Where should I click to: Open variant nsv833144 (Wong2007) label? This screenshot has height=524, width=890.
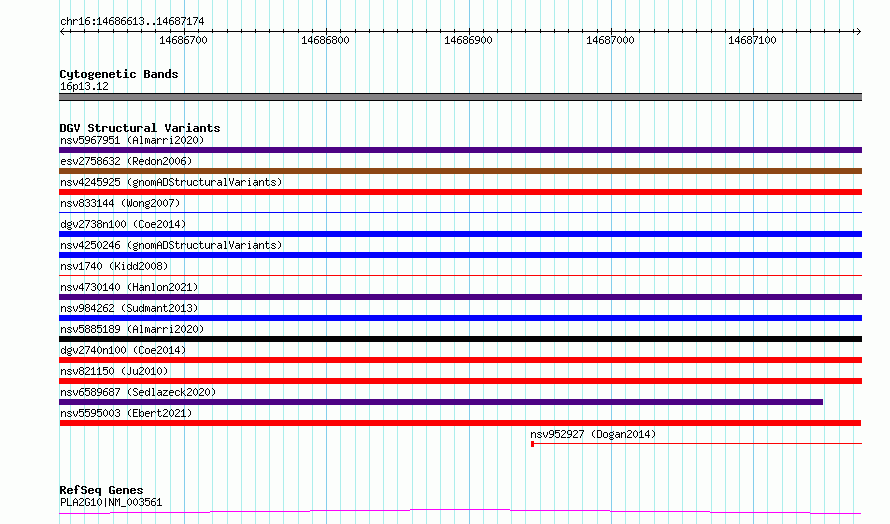pos(120,203)
